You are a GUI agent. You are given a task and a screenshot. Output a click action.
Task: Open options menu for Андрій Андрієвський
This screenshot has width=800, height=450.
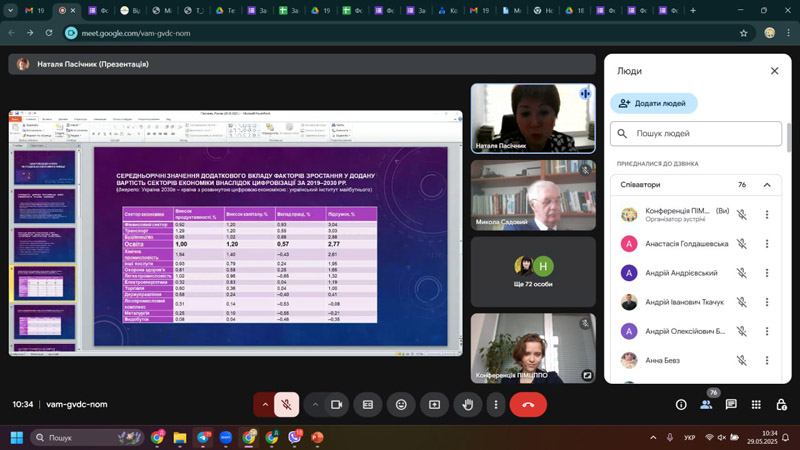point(767,273)
